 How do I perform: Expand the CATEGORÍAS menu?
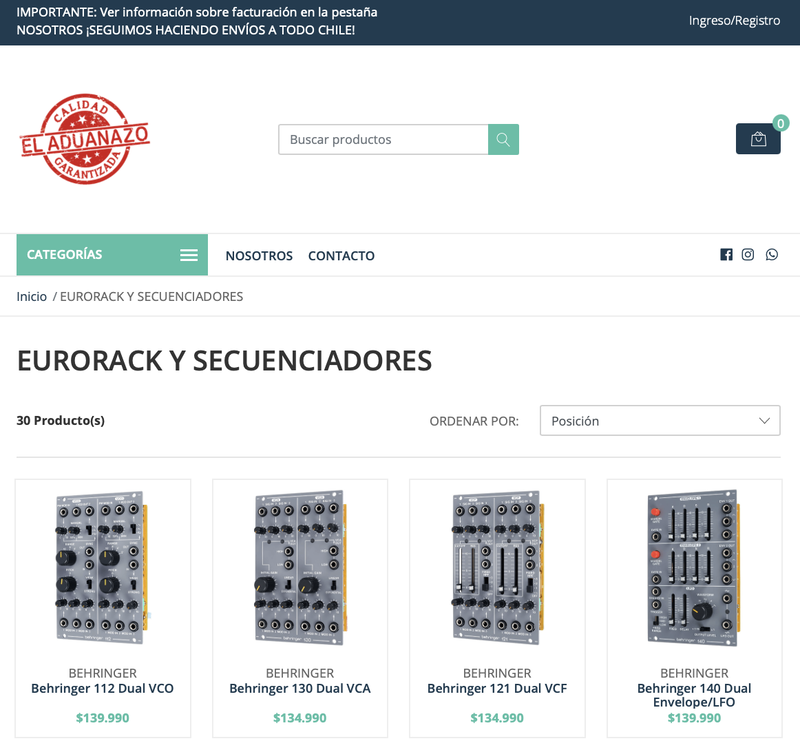(x=112, y=255)
